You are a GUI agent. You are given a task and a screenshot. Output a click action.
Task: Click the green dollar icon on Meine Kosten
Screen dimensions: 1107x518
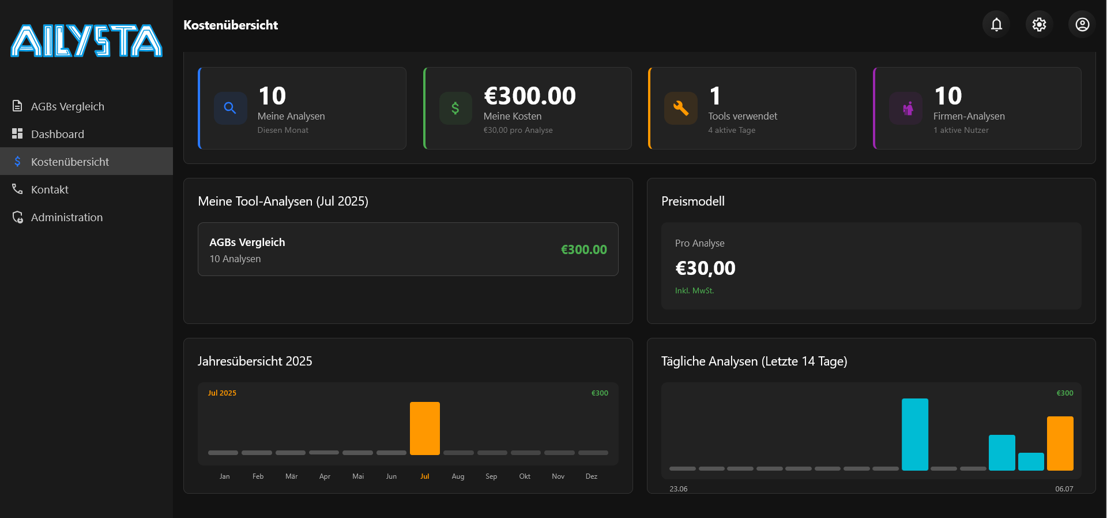(455, 108)
